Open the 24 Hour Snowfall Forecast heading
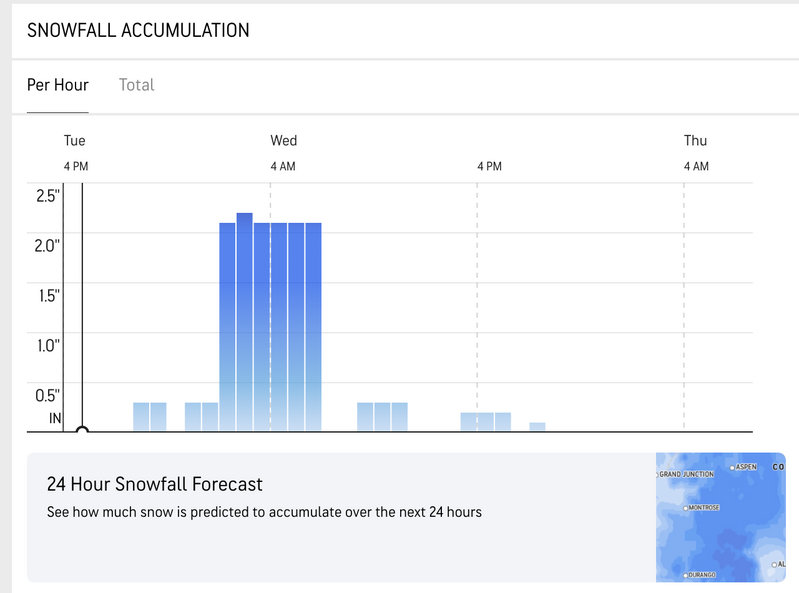Image resolution: width=799 pixels, height=593 pixels. (154, 485)
